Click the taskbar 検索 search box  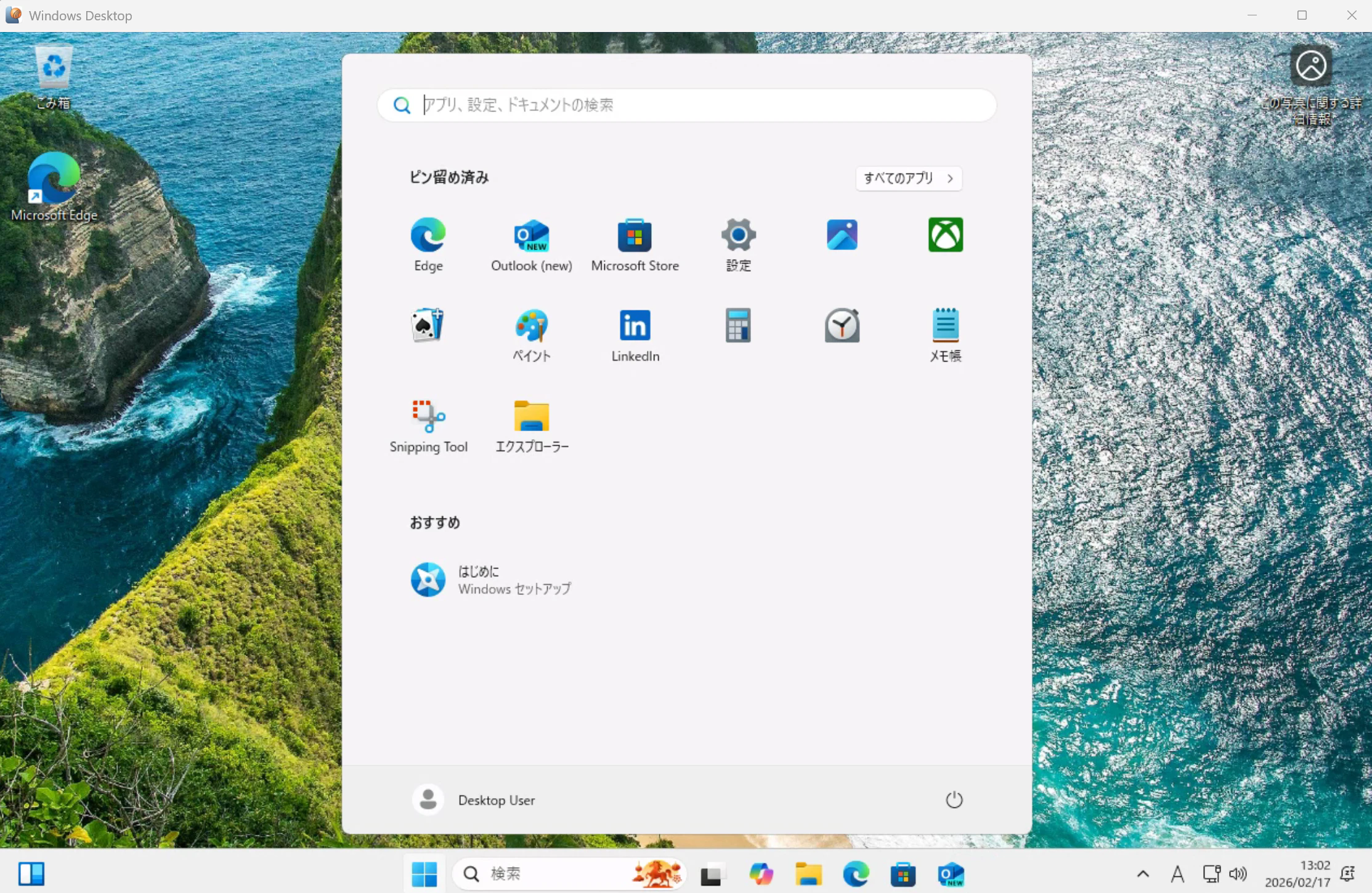tap(570, 873)
